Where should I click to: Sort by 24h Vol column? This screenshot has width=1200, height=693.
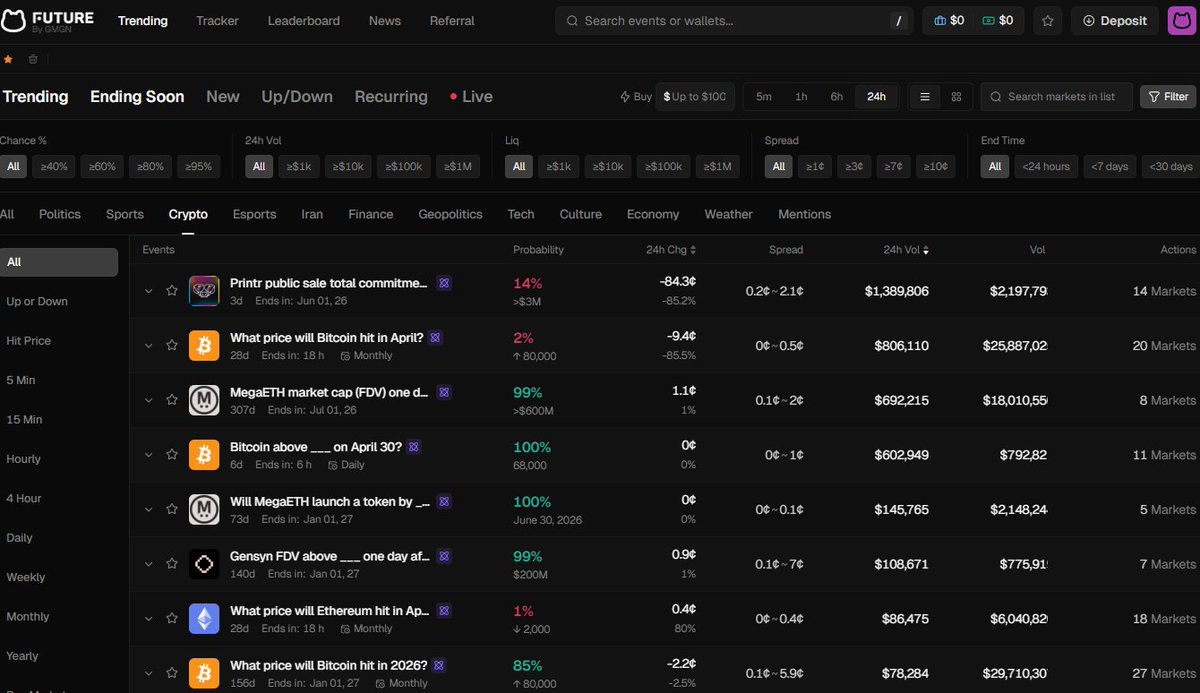click(x=906, y=250)
